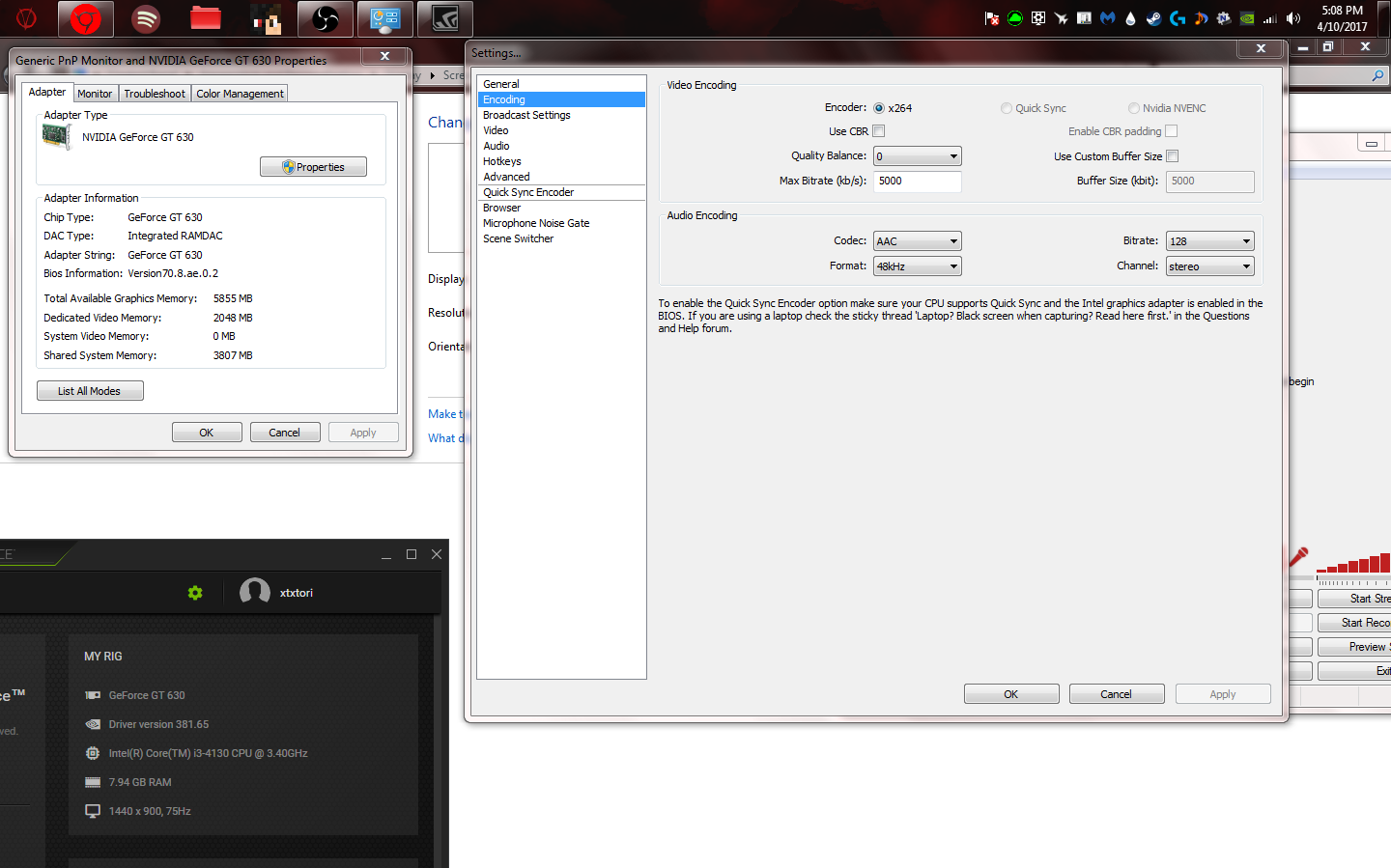Select Scene Switcher settings item
The height and width of the screenshot is (868, 1391).
(561, 238)
